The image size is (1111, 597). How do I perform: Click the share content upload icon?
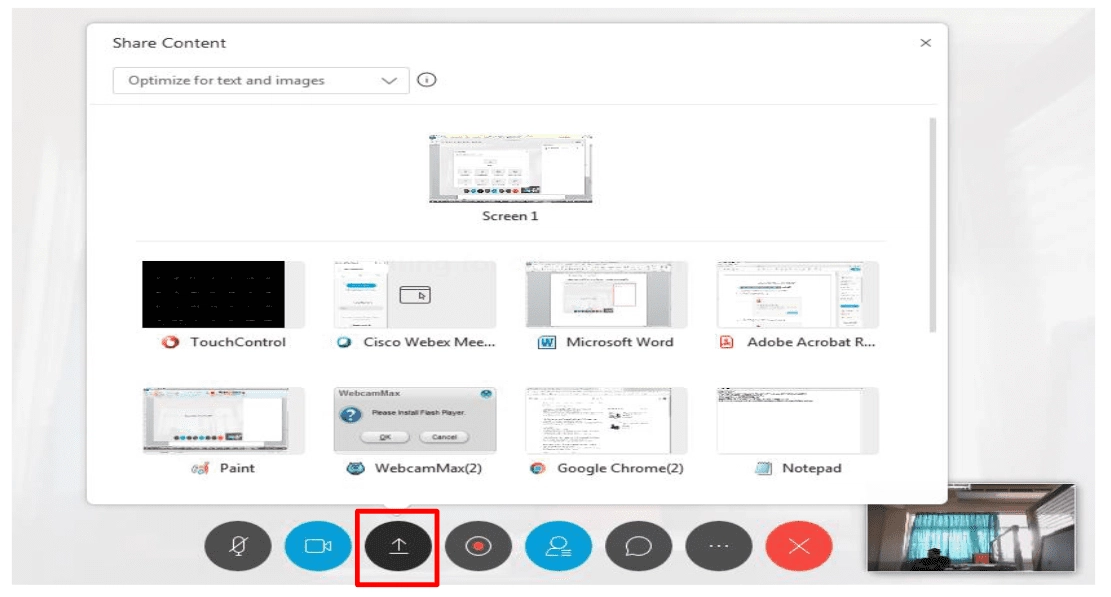tap(398, 546)
